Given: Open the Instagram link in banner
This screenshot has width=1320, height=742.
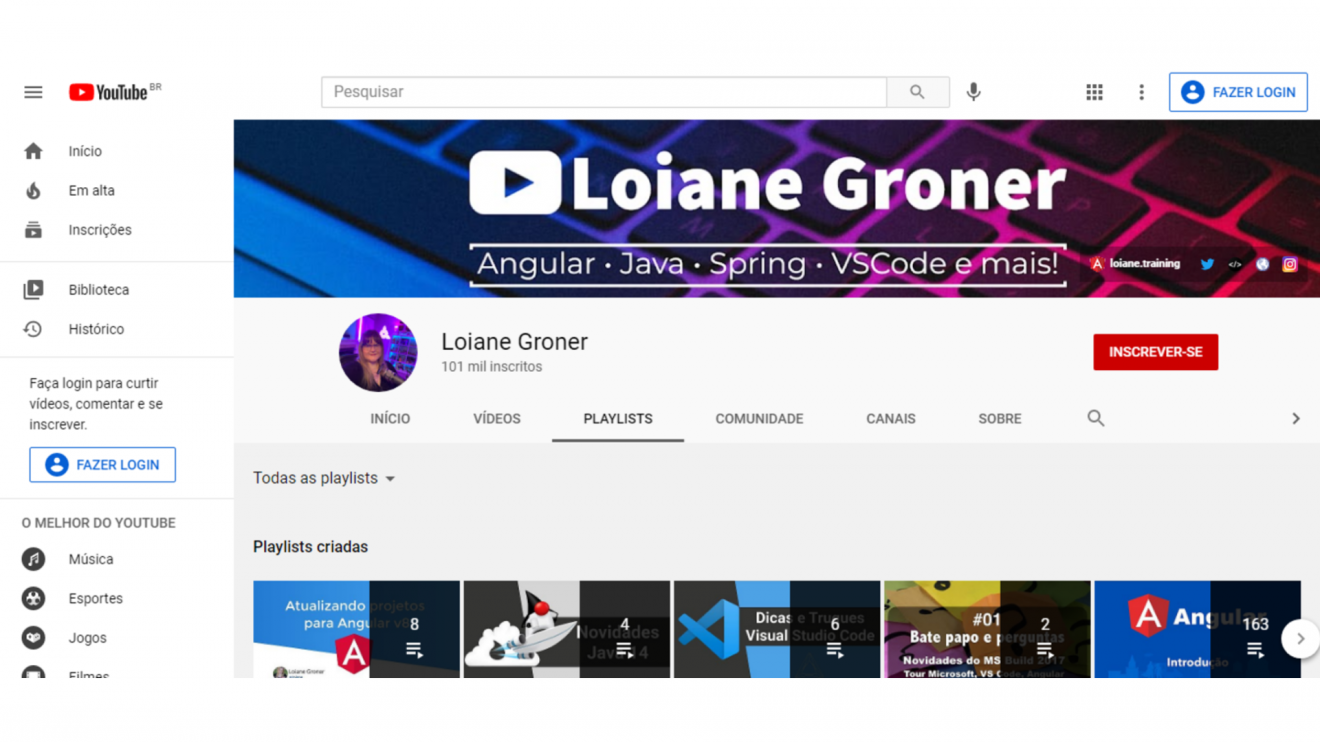Looking at the screenshot, I should coord(1290,265).
